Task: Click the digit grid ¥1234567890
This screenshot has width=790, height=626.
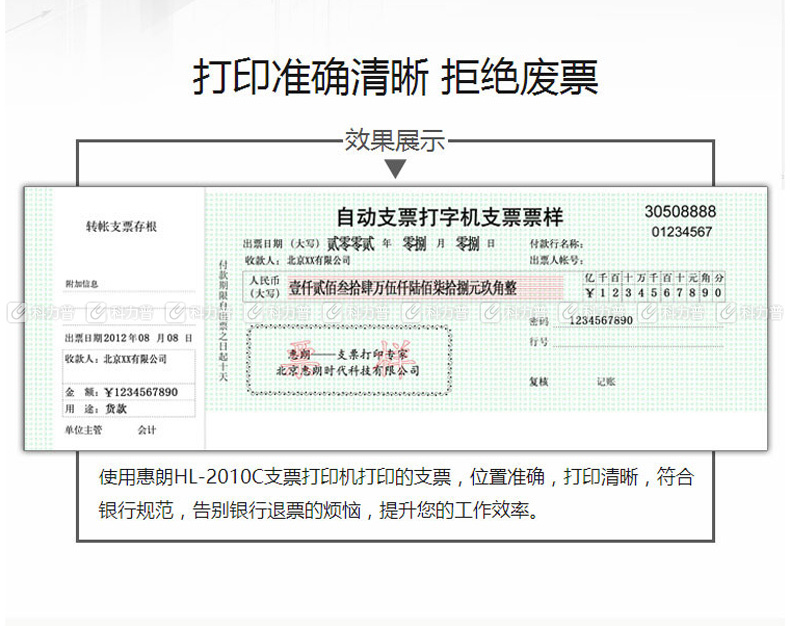Action: (x=654, y=293)
